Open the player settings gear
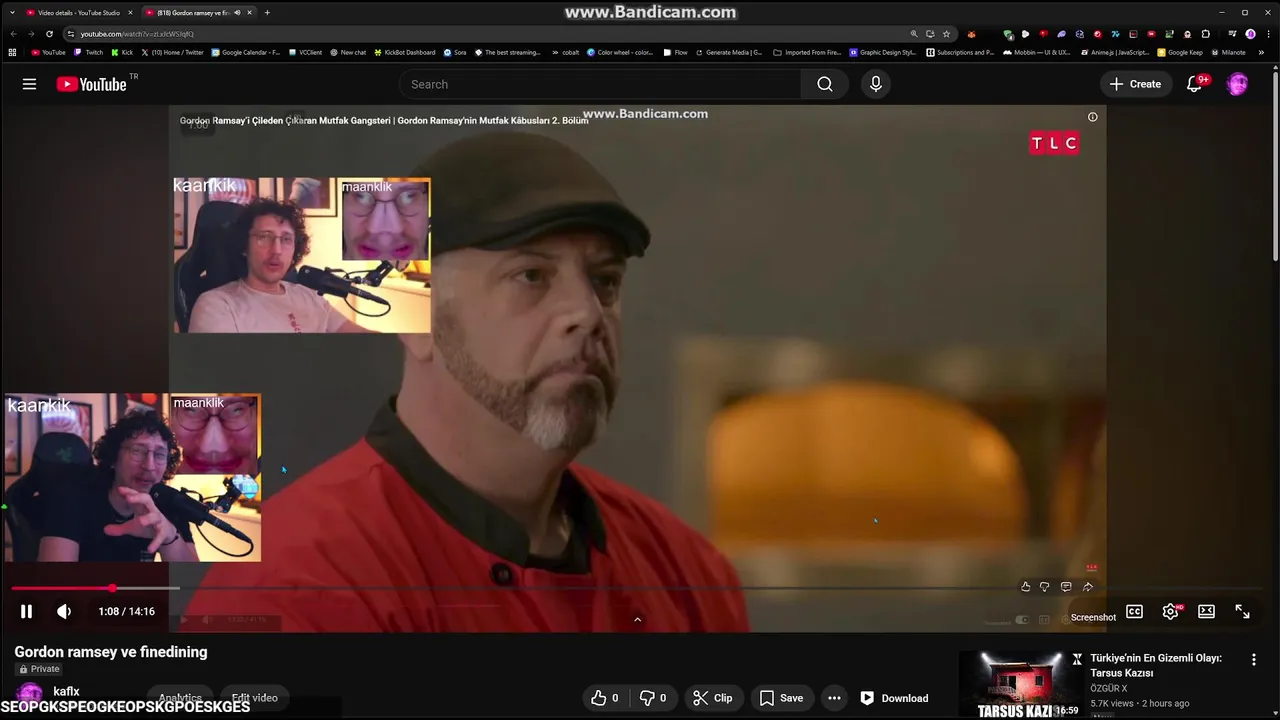This screenshot has width=1280, height=720. [1170, 611]
